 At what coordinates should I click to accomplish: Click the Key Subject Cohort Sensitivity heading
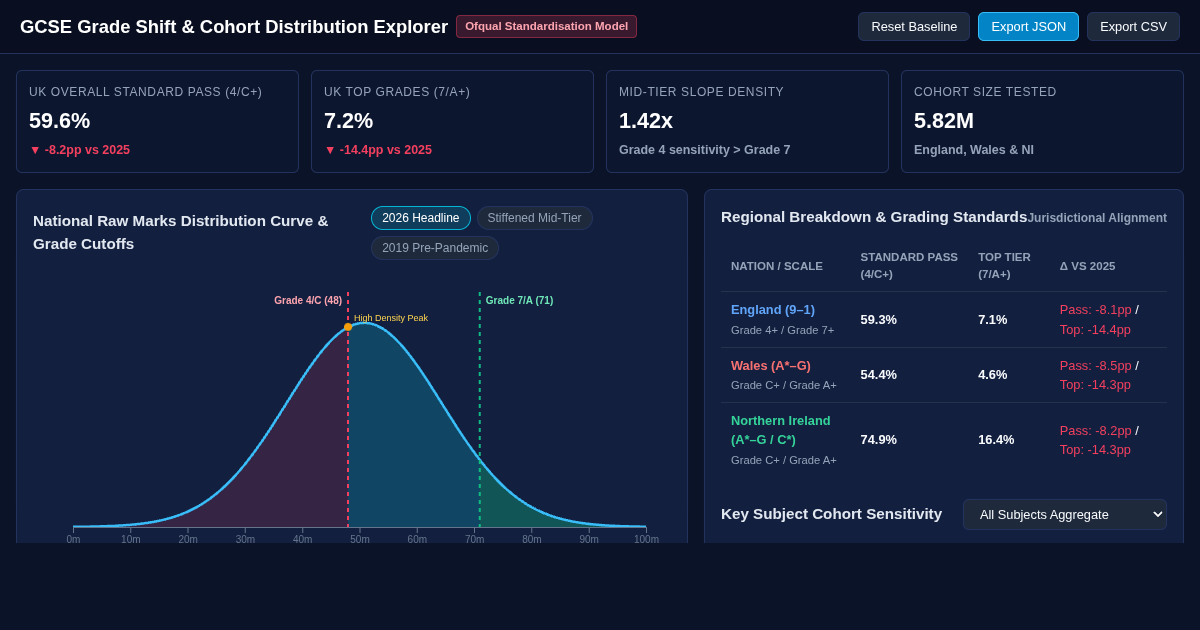click(831, 514)
